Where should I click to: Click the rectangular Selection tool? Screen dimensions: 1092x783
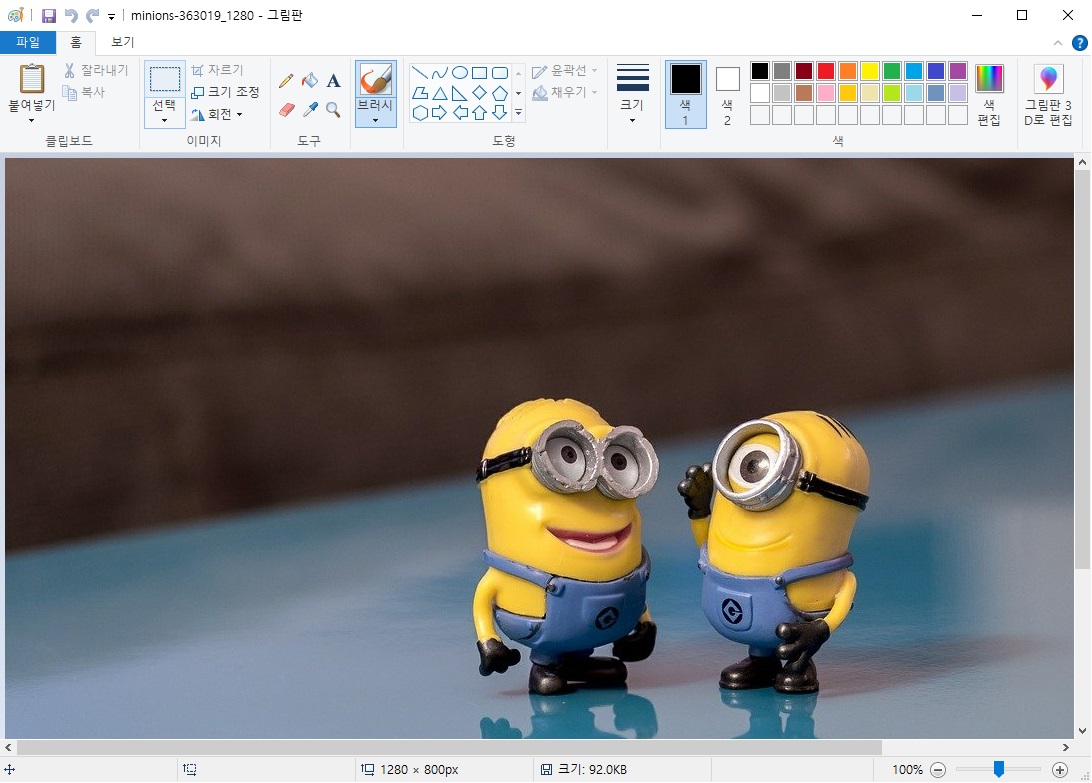click(165, 79)
